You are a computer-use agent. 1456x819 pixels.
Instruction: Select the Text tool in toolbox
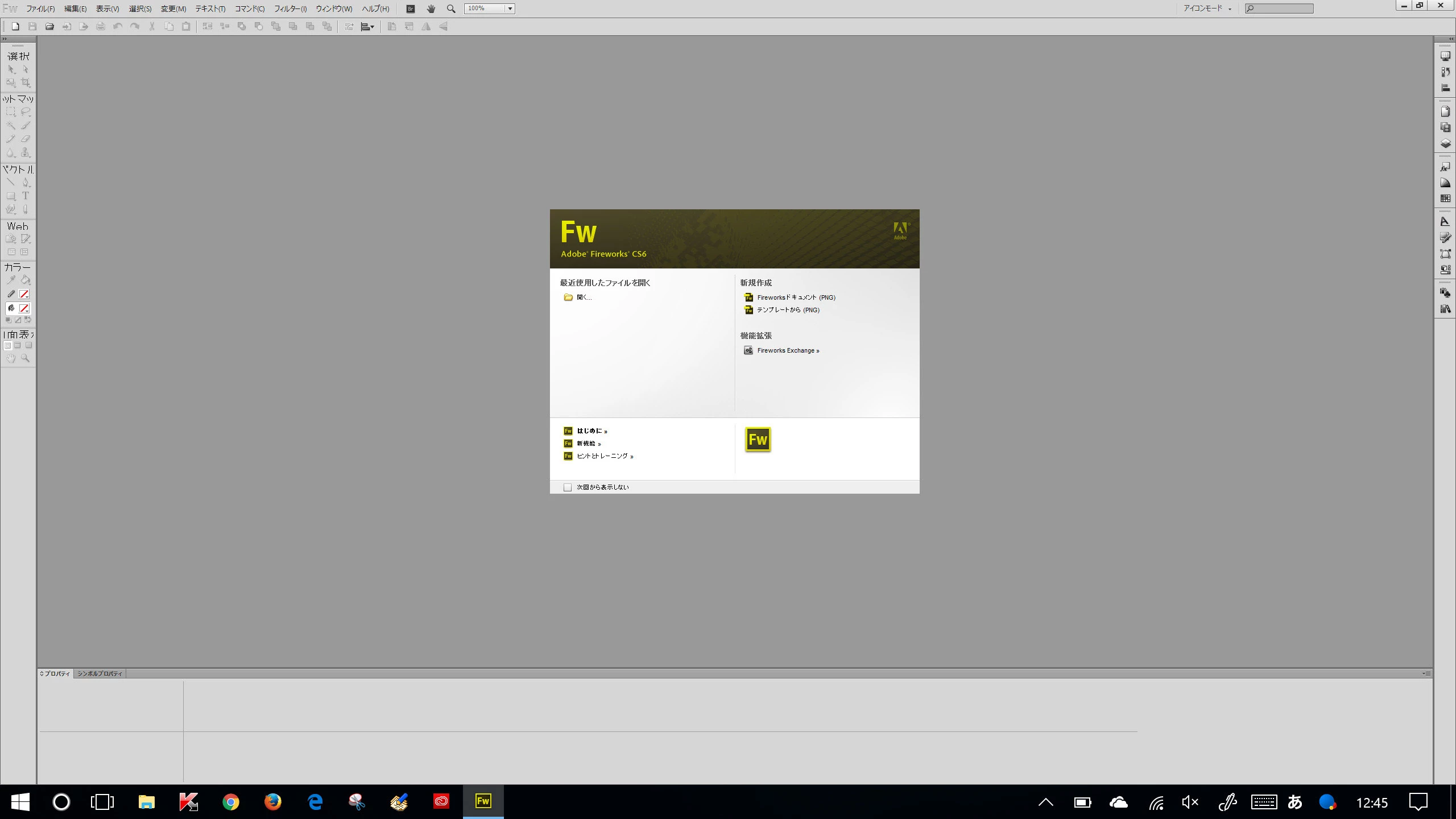[x=26, y=196]
